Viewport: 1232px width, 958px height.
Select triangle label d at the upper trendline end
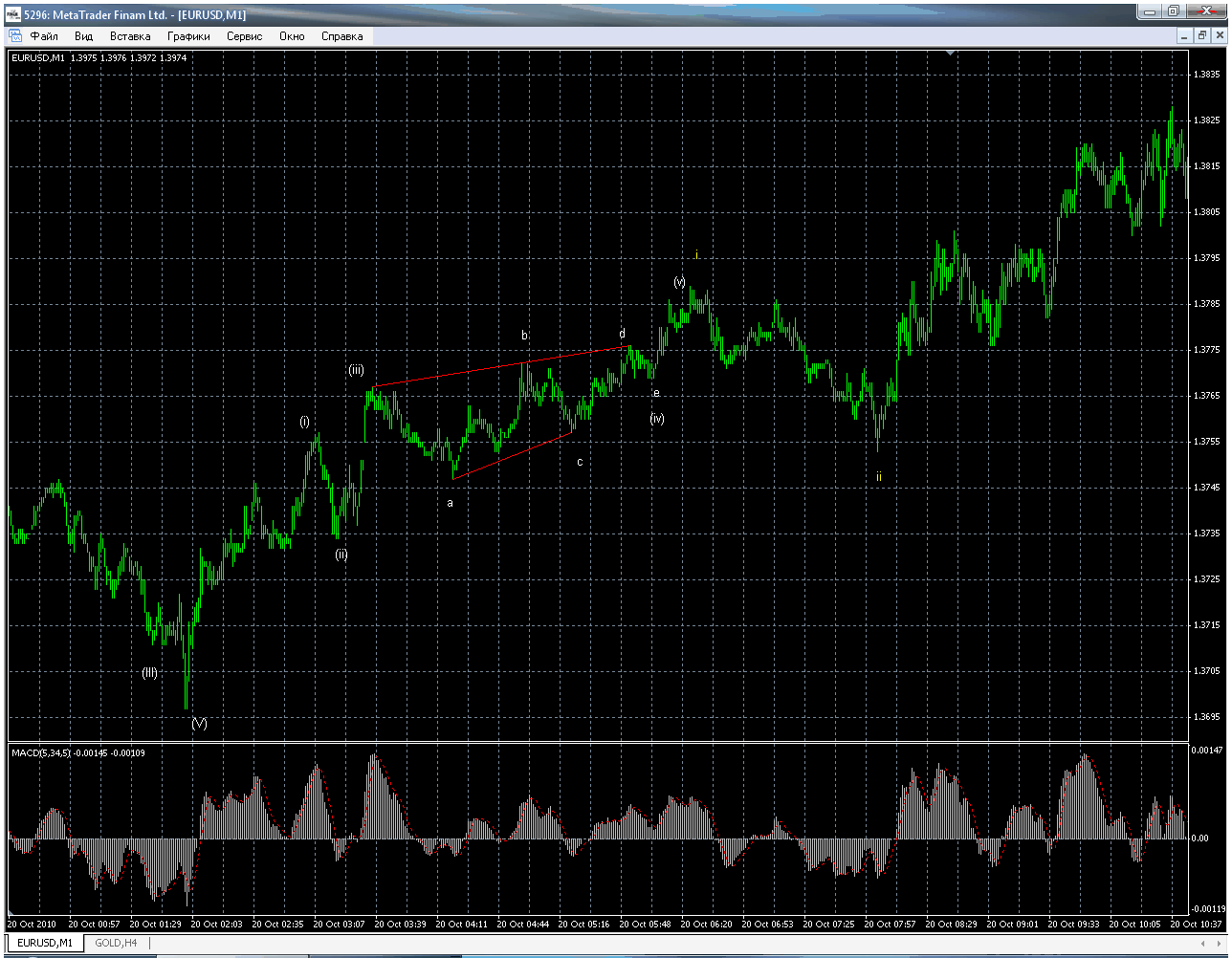click(x=622, y=334)
